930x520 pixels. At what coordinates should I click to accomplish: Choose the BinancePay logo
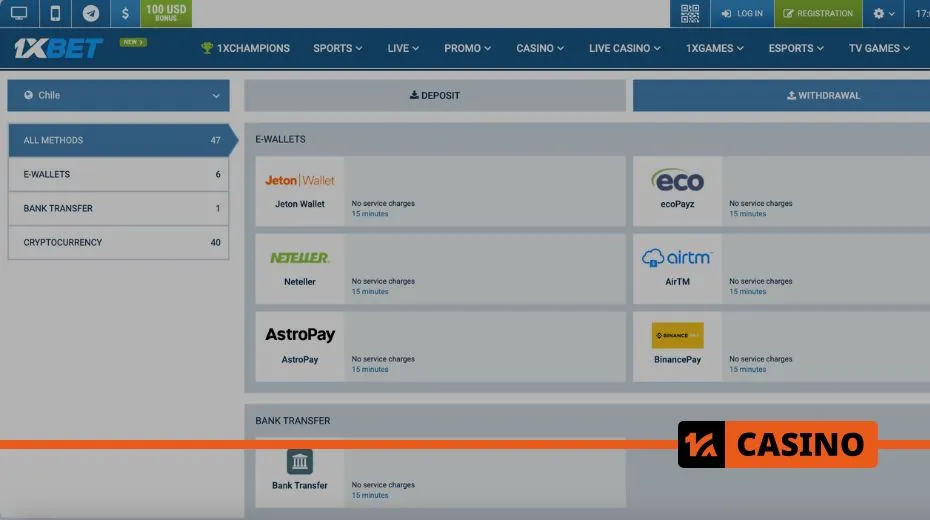677,336
